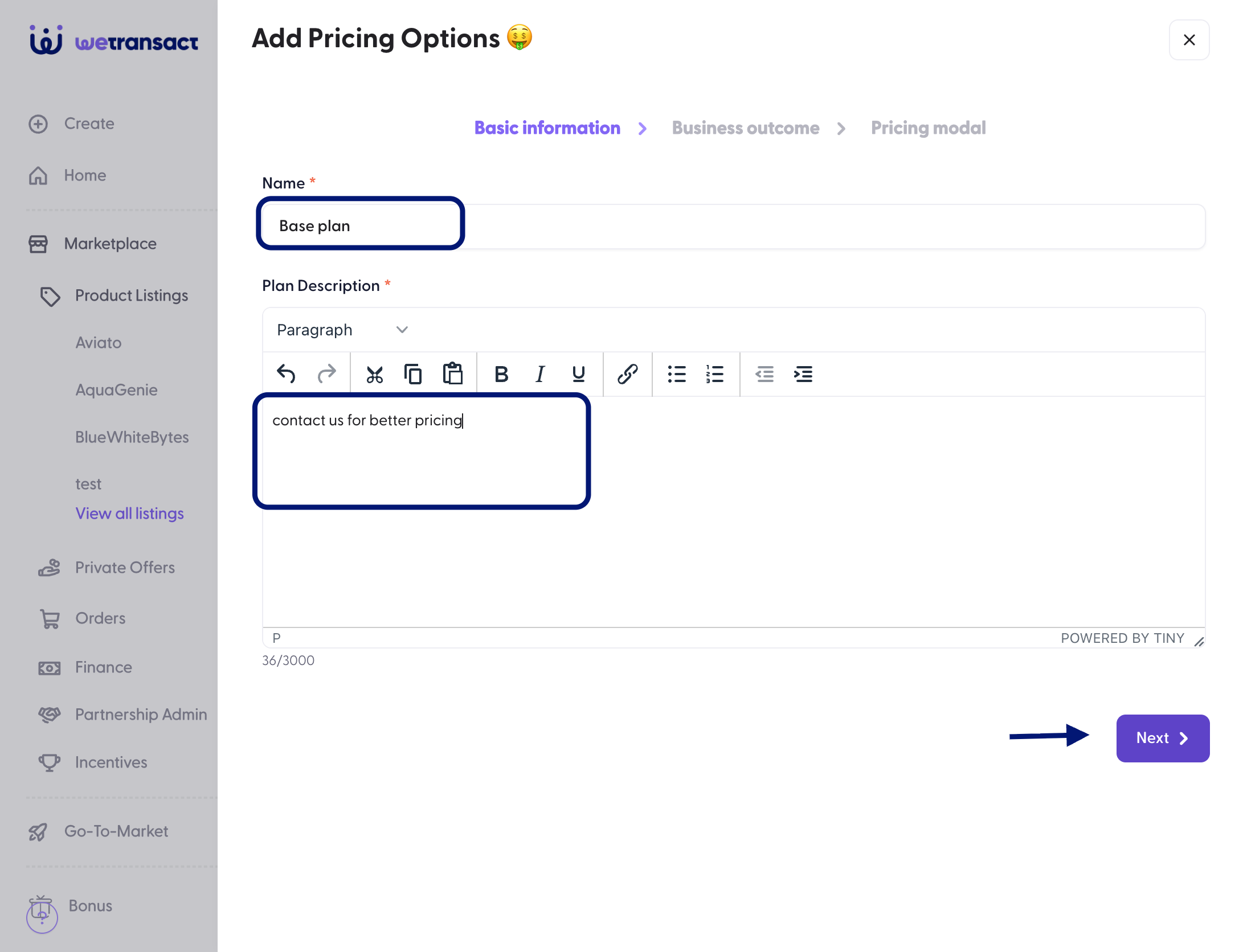Screen dimensions: 1243x952
Task: Apply bullet list formatting
Action: (677, 374)
